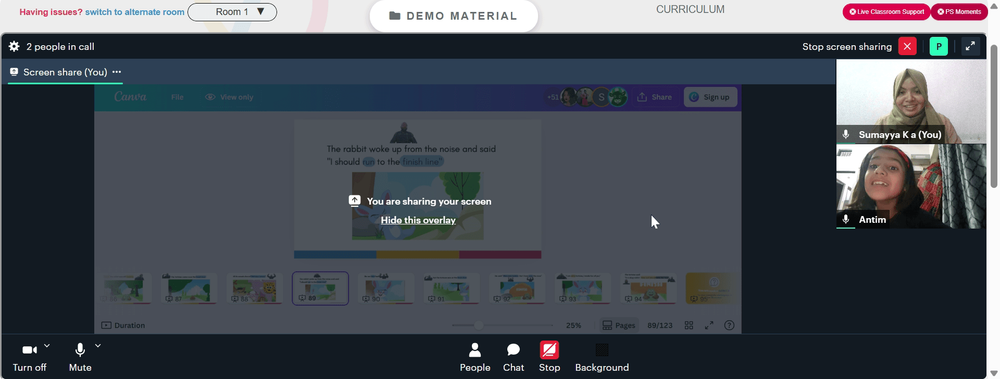Click the green collaborator avatar in Canva
Image resolution: width=1000 pixels, height=379 pixels.
click(618, 97)
